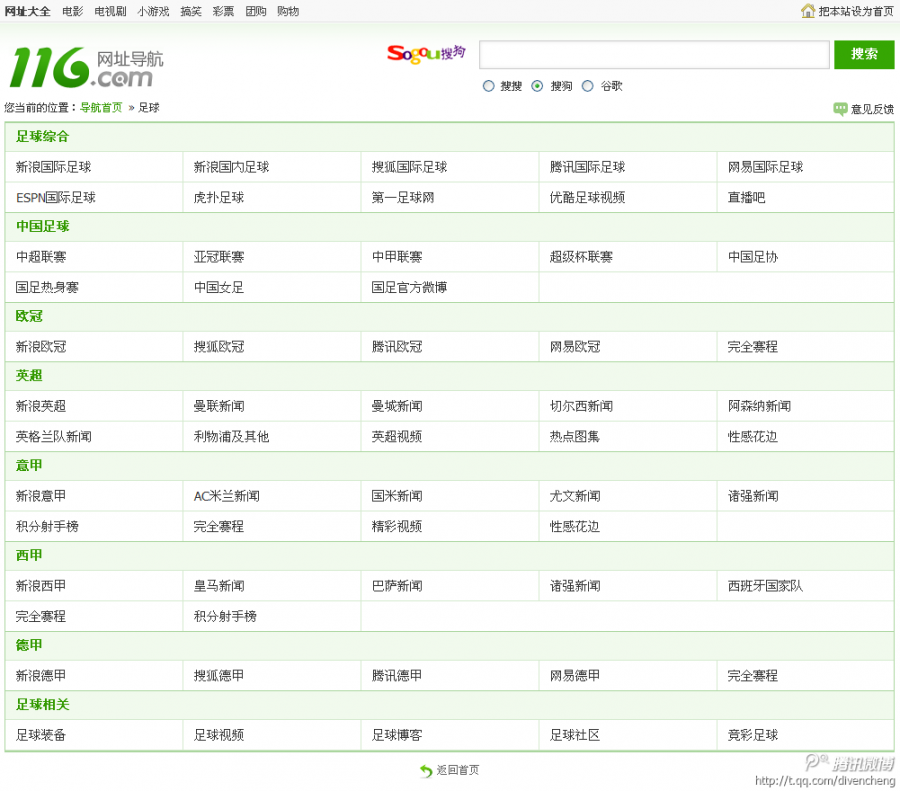Image resolution: width=900 pixels, height=791 pixels.
Task: Open 电影 in top navigation bar
Action: (x=73, y=12)
